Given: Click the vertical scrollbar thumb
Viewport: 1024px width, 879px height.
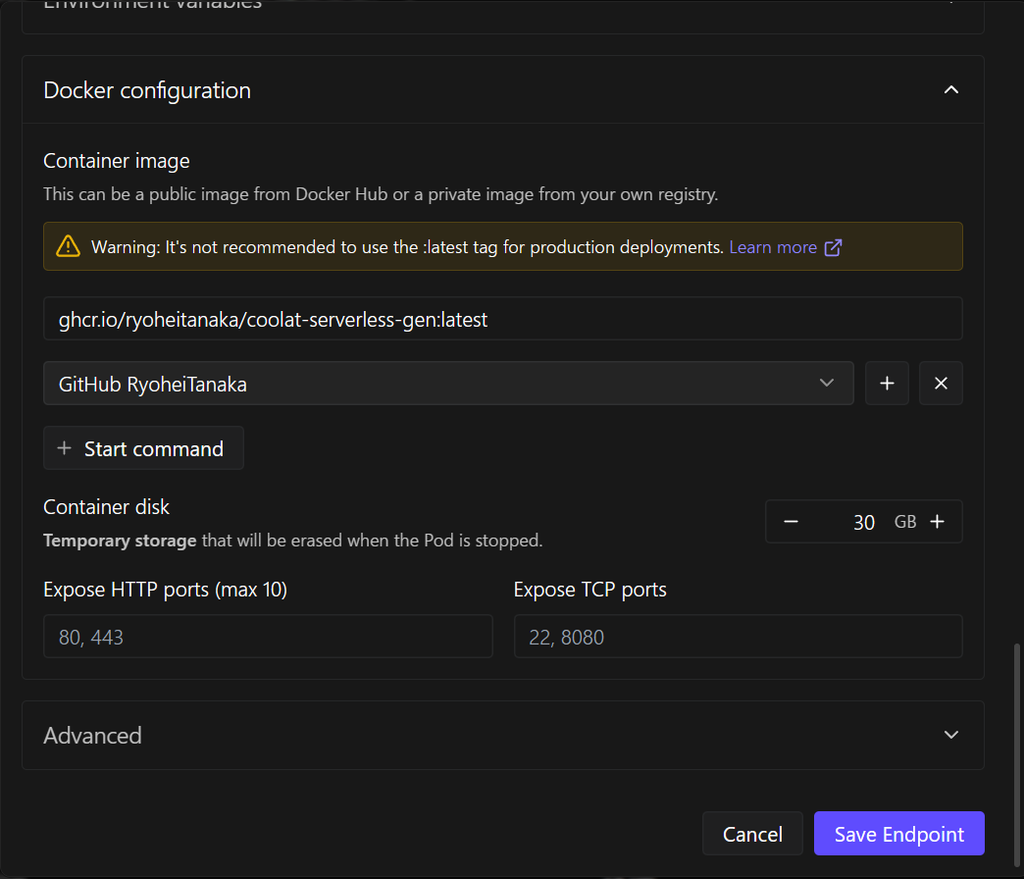Looking at the screenshot, I should [x=1016, y=754].
